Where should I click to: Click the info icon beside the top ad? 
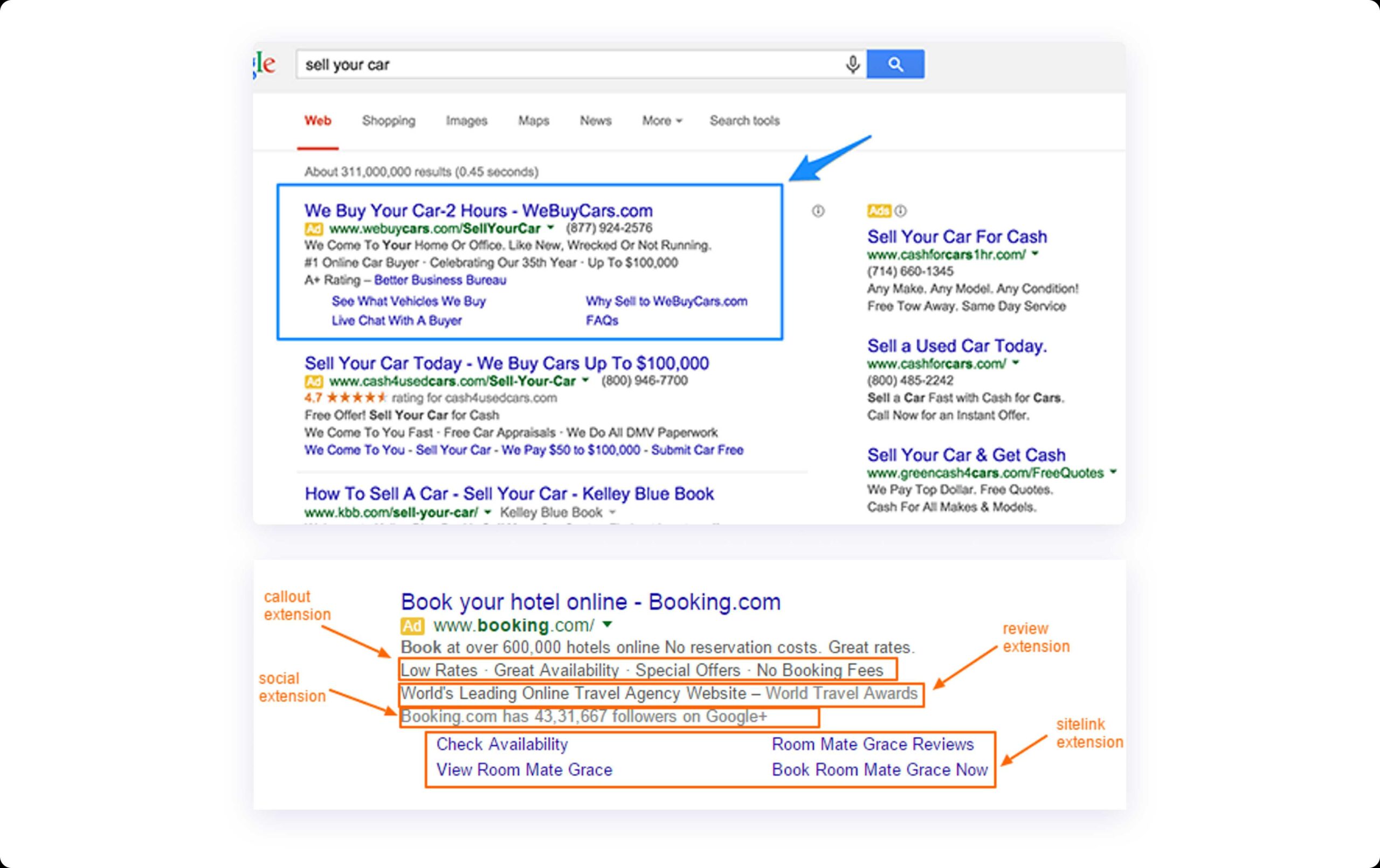[818, 211]
